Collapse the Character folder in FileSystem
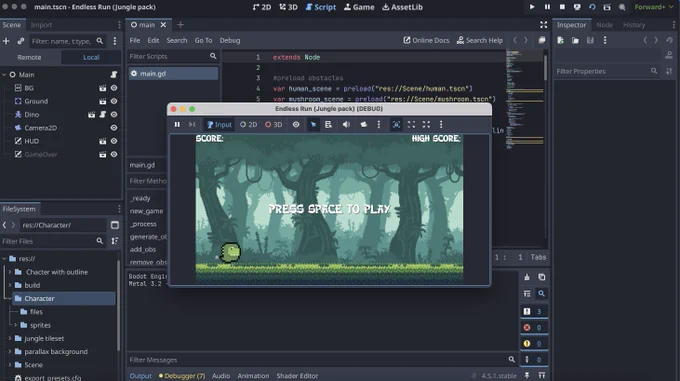This screenshot has width=680, height=381. (10, 298)
